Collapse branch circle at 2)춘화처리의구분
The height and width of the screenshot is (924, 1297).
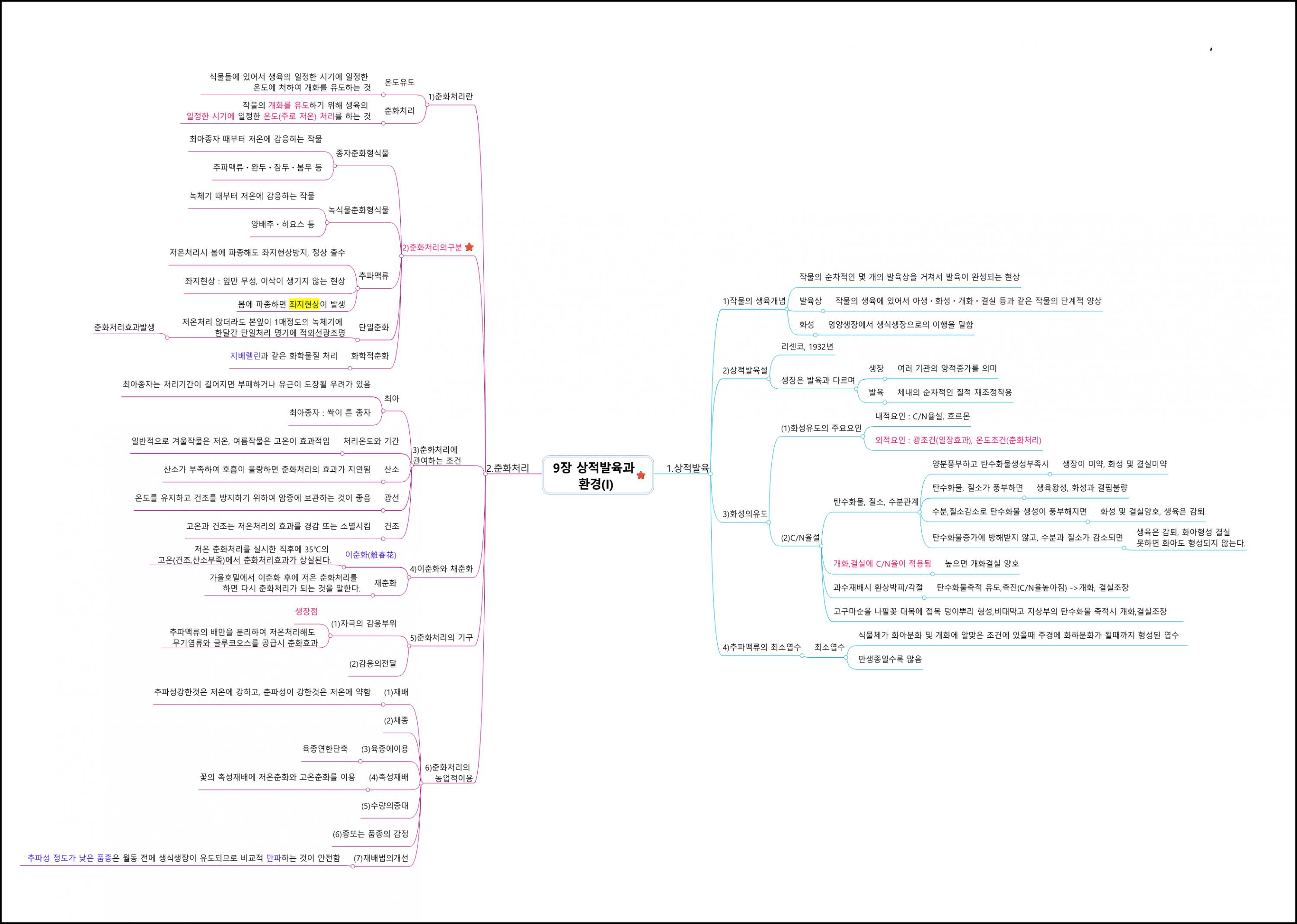click(401, 256)
